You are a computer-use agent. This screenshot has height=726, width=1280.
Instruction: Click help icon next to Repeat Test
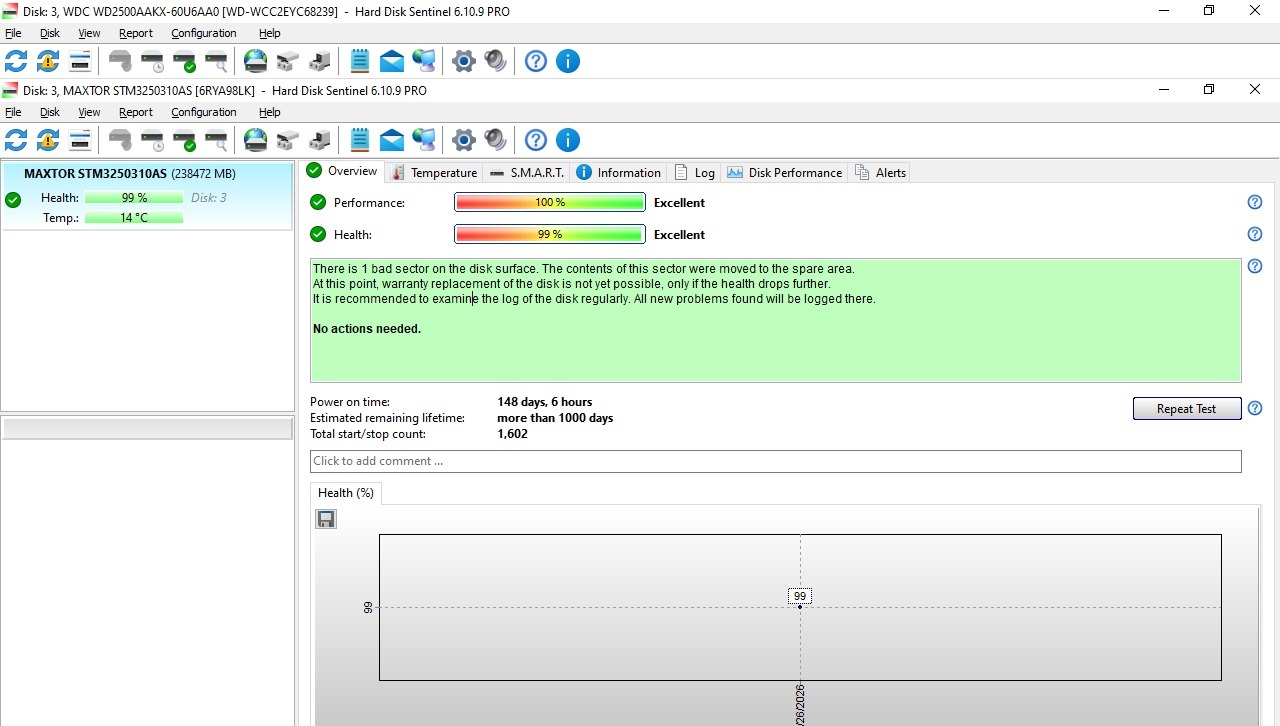pyautogui.click(x=1255, y=409)
